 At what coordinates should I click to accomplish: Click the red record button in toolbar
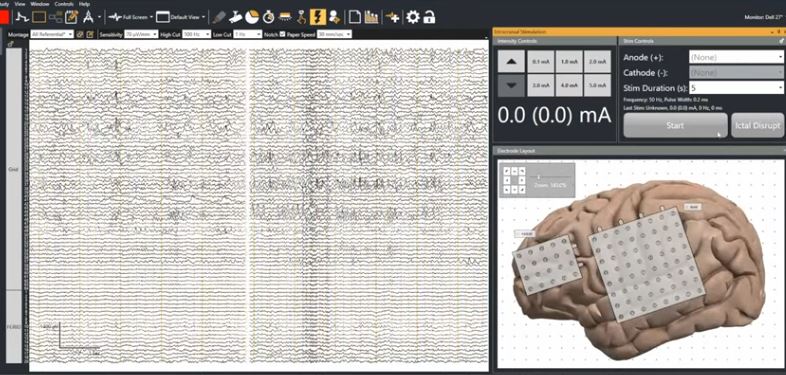[4, 17]
